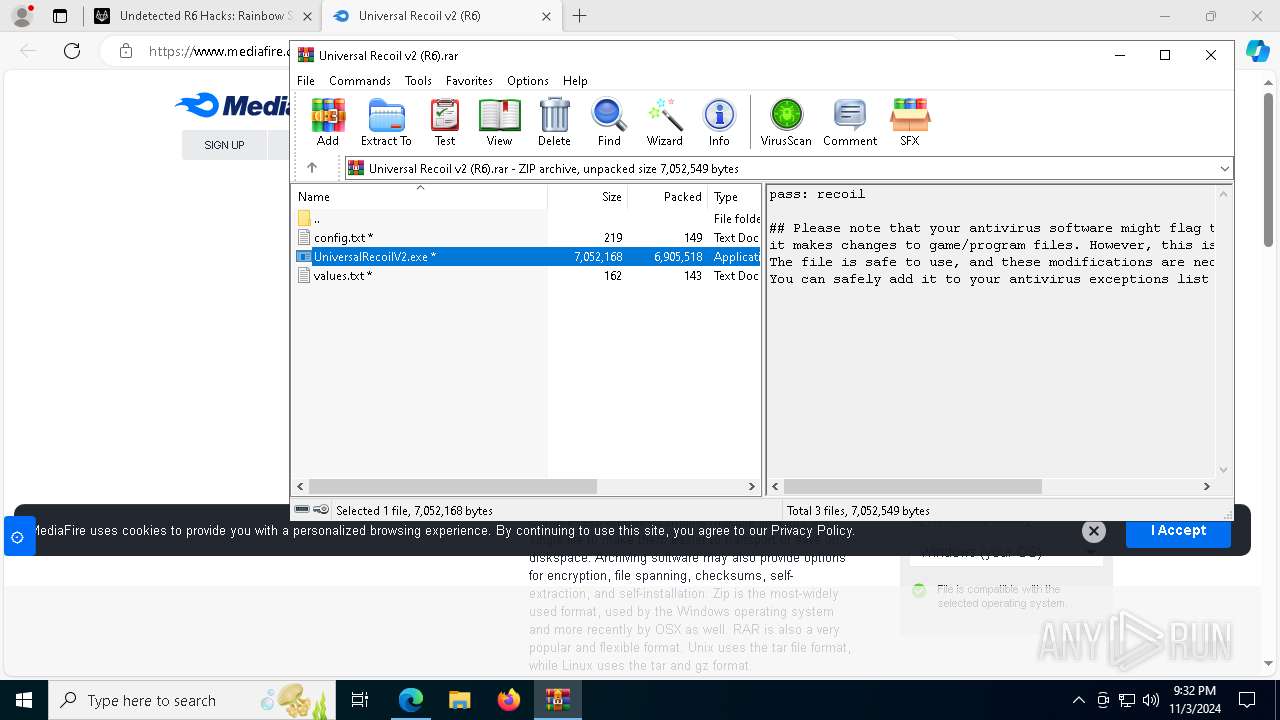Open the Edge profile avatar
This screenshot has height=720, width=1280.
tap(22, 16)
